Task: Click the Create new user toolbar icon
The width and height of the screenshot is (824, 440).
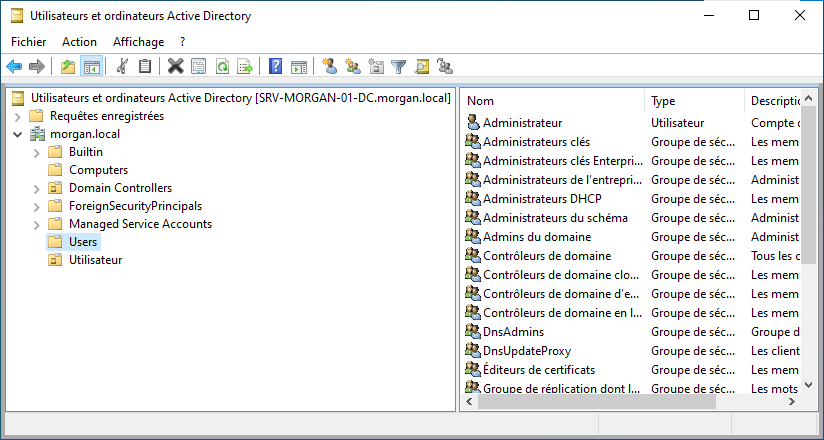Action: click(329, 67)
